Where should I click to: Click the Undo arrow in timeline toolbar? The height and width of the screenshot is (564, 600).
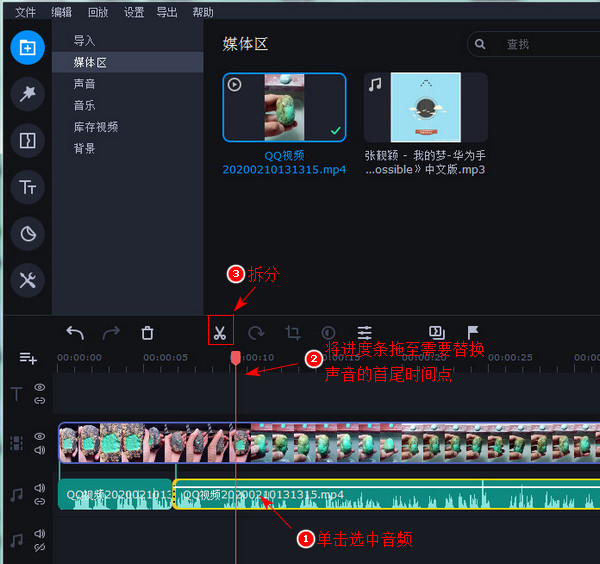(75, 333)
